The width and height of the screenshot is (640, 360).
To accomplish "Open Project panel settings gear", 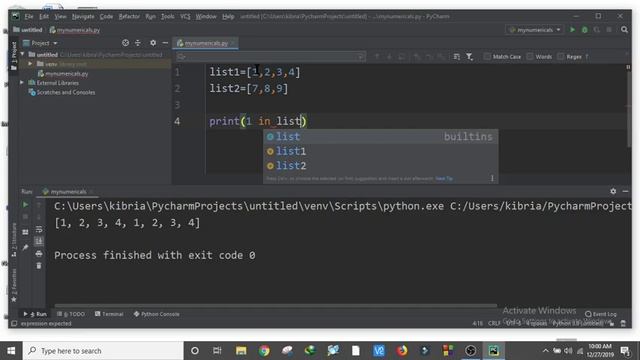I will 153,43.
